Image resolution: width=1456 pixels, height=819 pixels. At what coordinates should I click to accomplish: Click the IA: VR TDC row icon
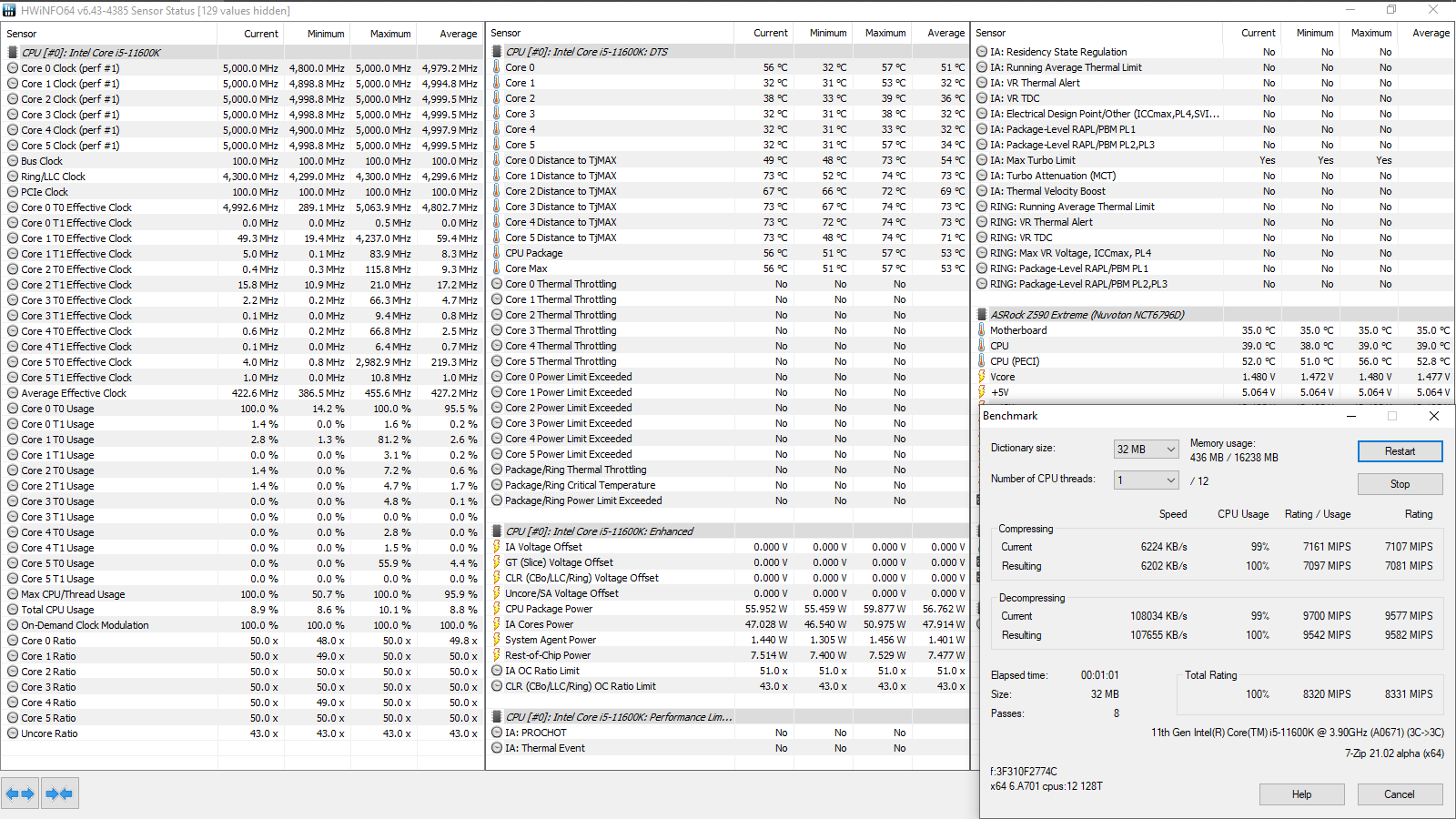[x=982, y=98]
